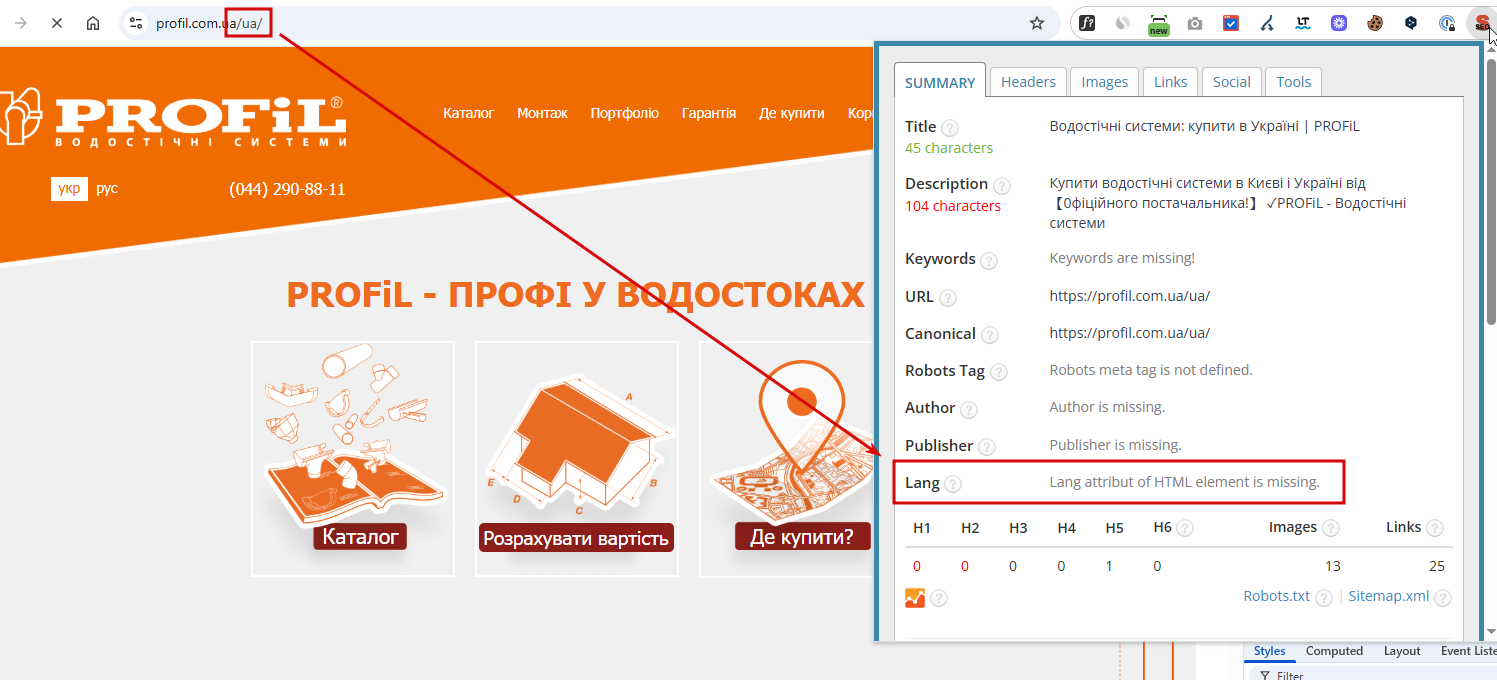Click the grey camera extension icon
Image resolution: width=1497 pixels, height=680 pixels.
pyautogui.click(x=1195, y=23)
